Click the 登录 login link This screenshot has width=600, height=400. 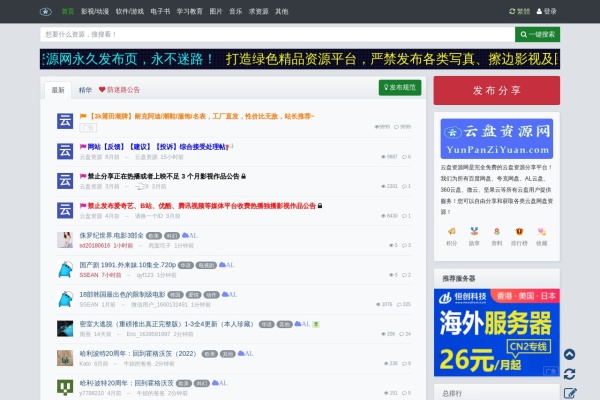tap(547, 11)
